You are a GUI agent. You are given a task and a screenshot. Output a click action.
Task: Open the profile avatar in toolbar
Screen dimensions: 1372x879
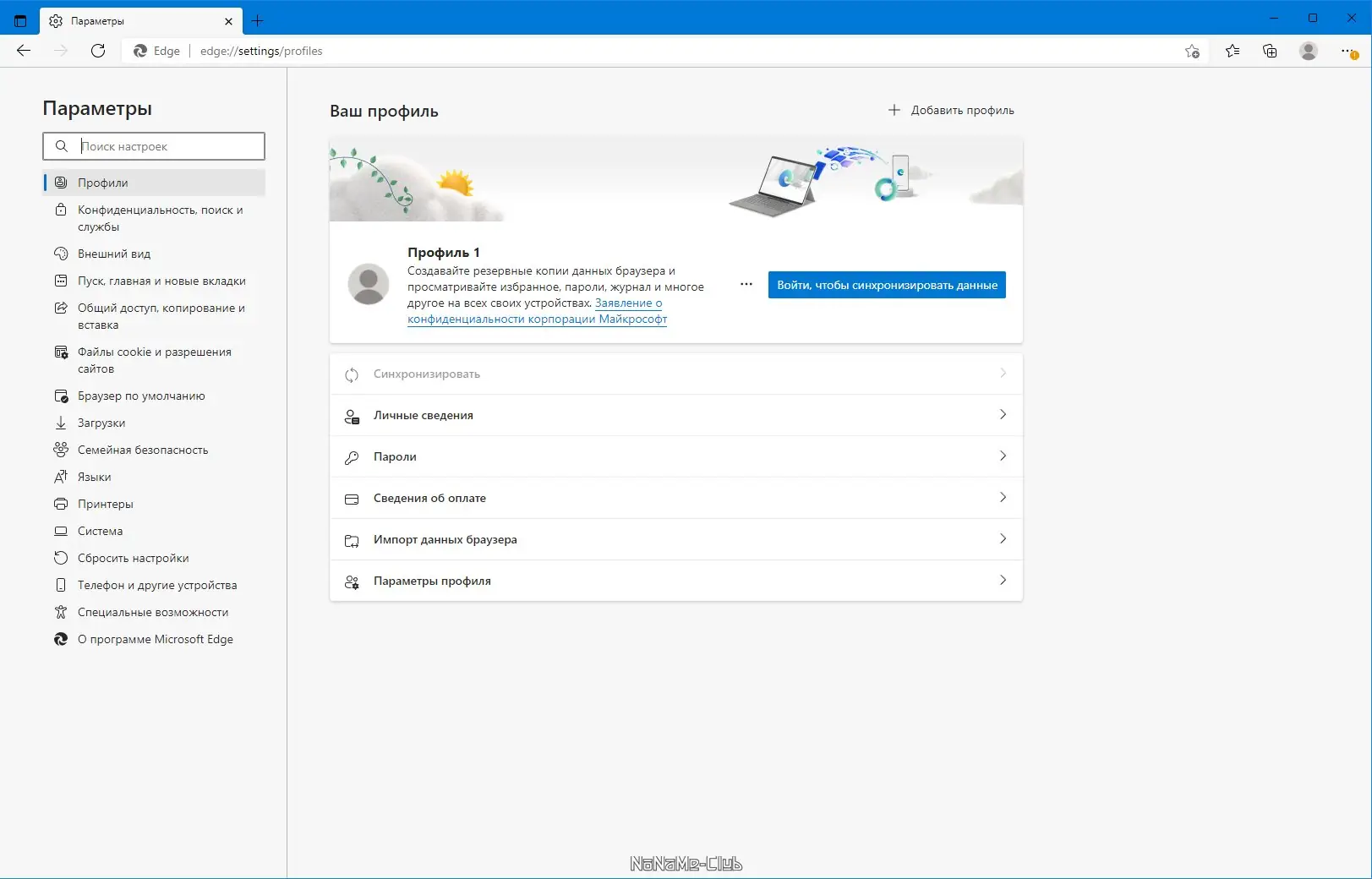pos(1309,51)
